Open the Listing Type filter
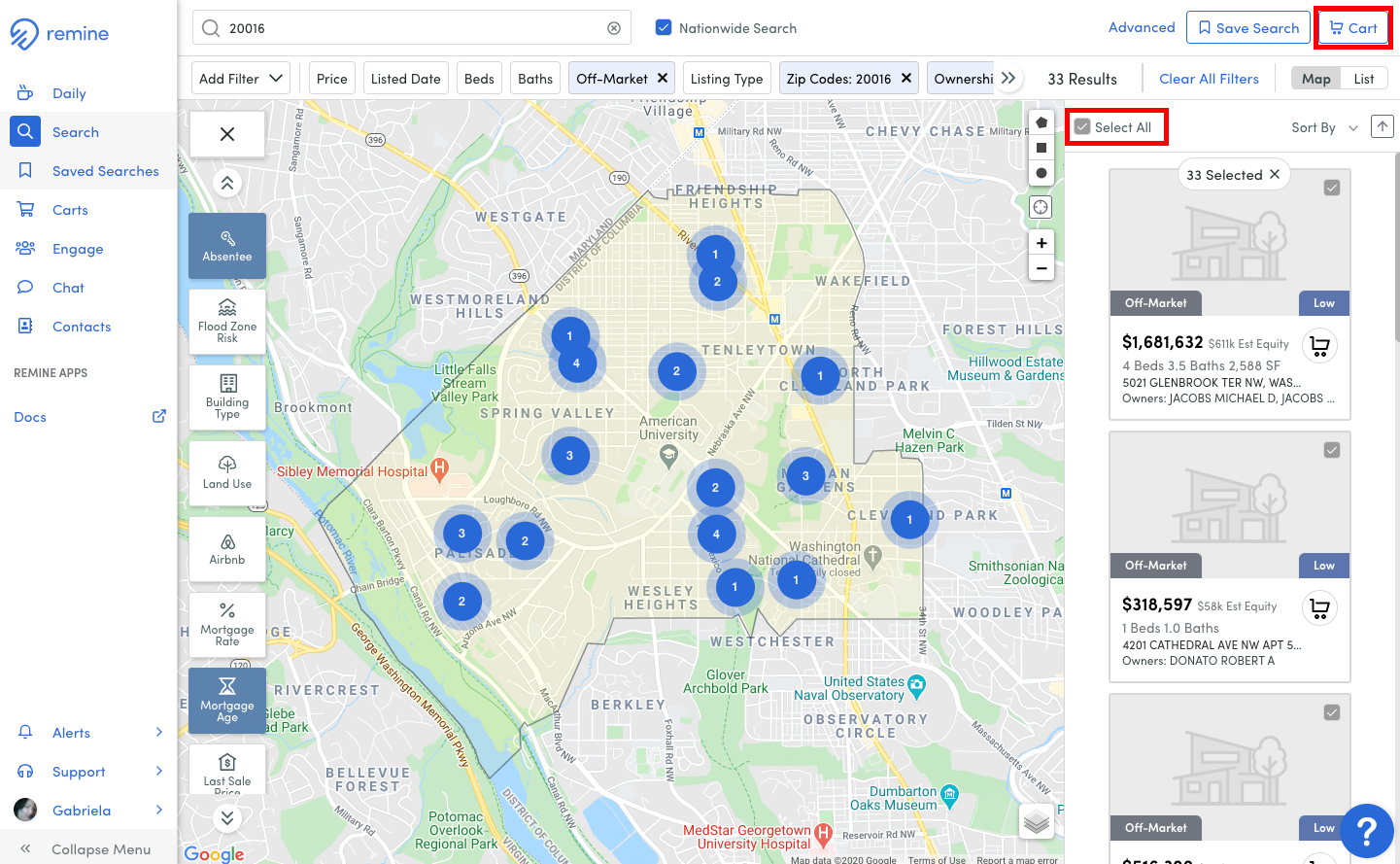This screenshot has height=864, width=1400. [x=727, y=79]
